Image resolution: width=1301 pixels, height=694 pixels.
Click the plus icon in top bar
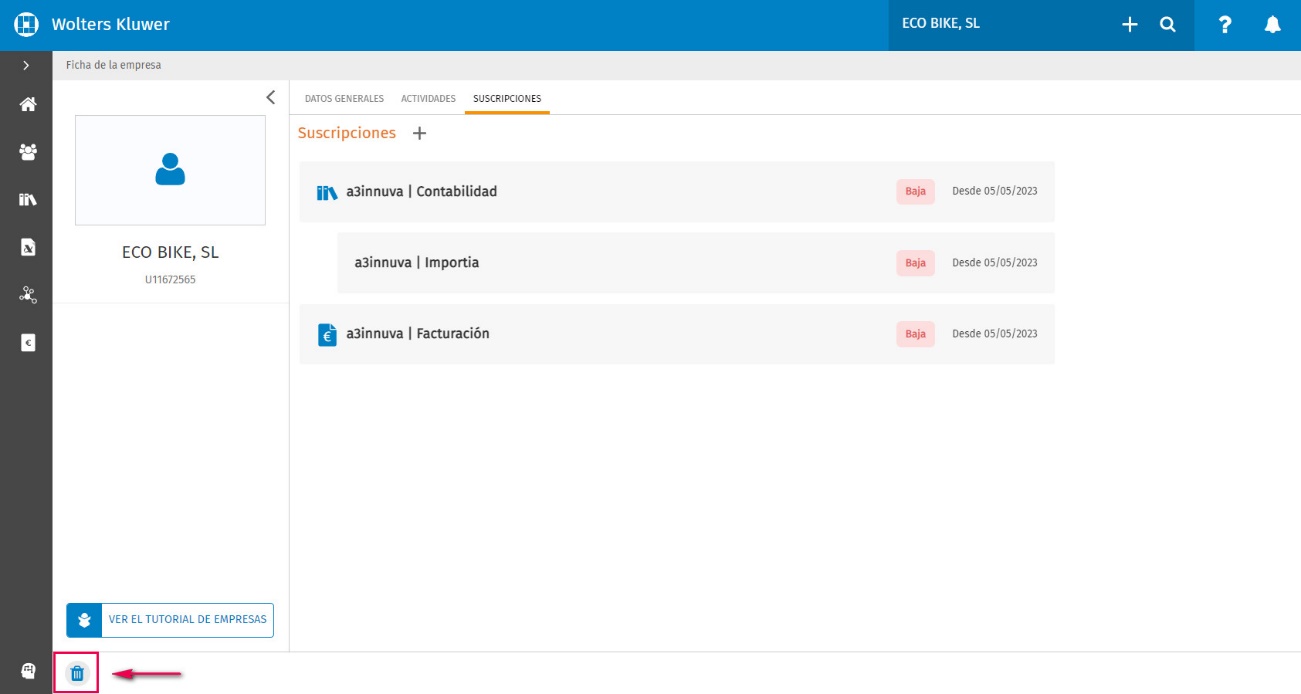(1130, 25)
